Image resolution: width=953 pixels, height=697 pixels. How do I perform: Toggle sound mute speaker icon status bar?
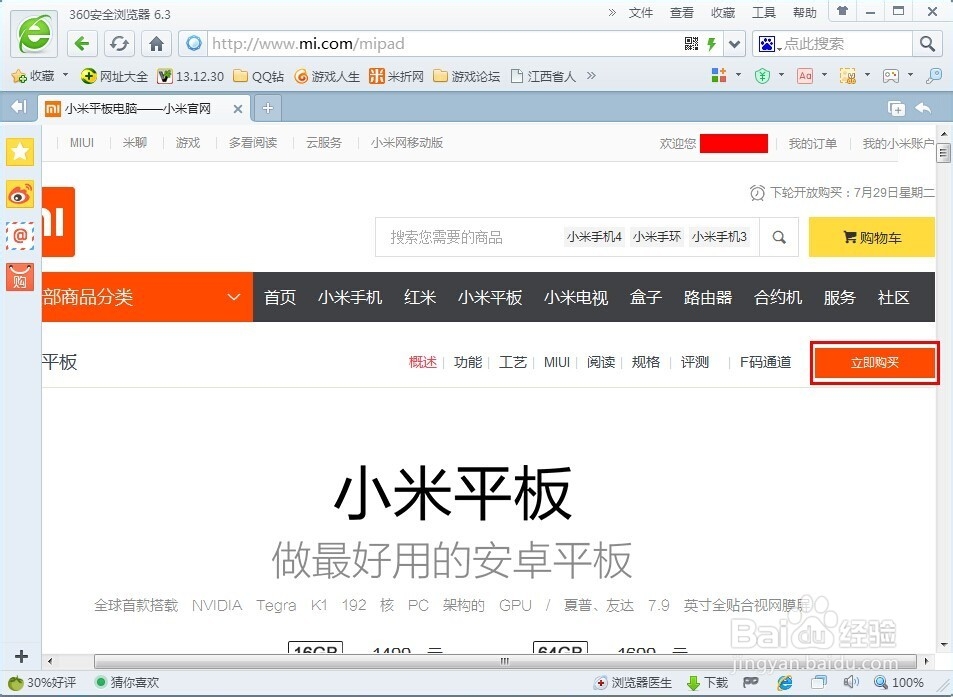pyautogui.click(x=851, y=682)
